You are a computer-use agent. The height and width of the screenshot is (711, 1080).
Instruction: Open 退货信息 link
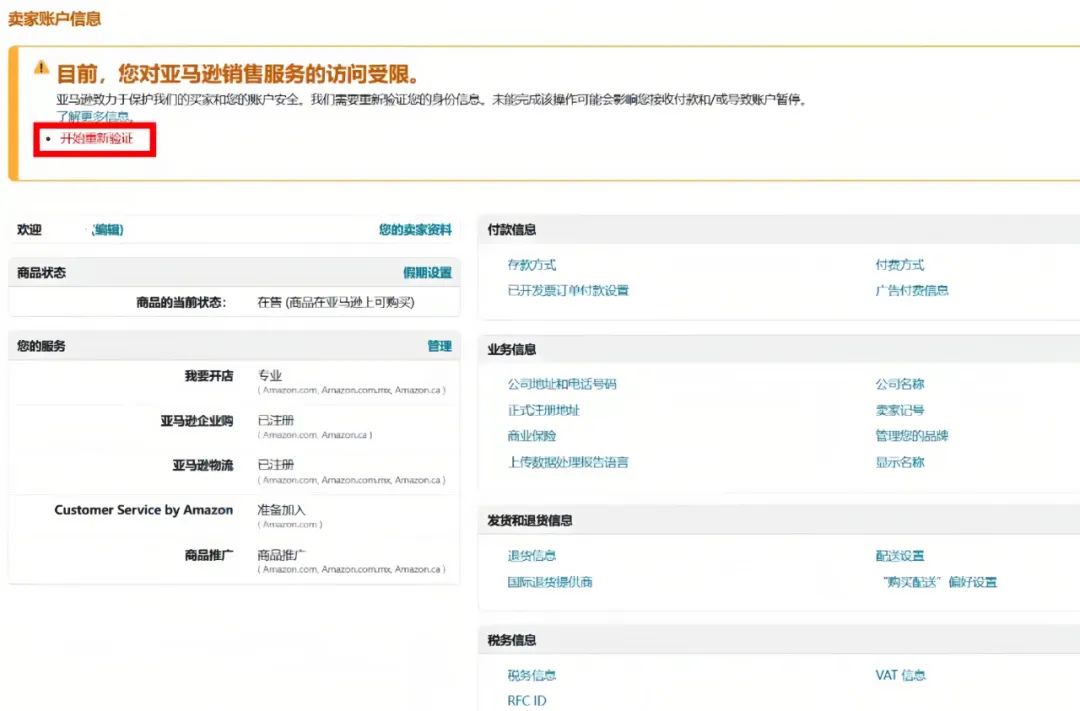pyautogui.click(x=532, y=555)
